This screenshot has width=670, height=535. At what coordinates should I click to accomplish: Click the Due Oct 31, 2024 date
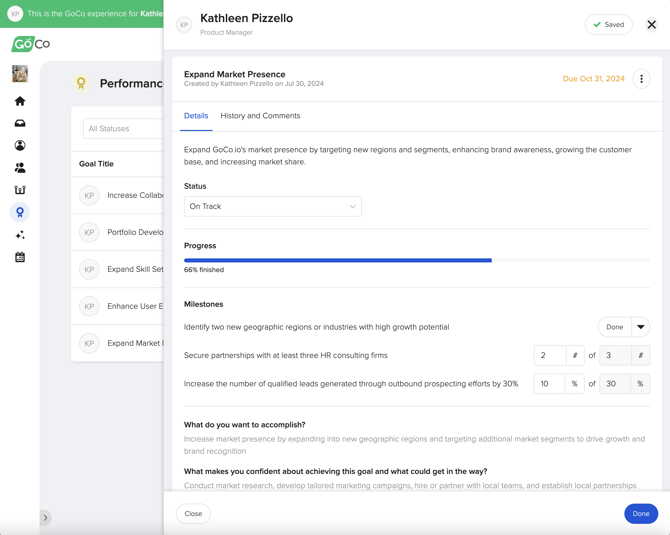(594, 79)
